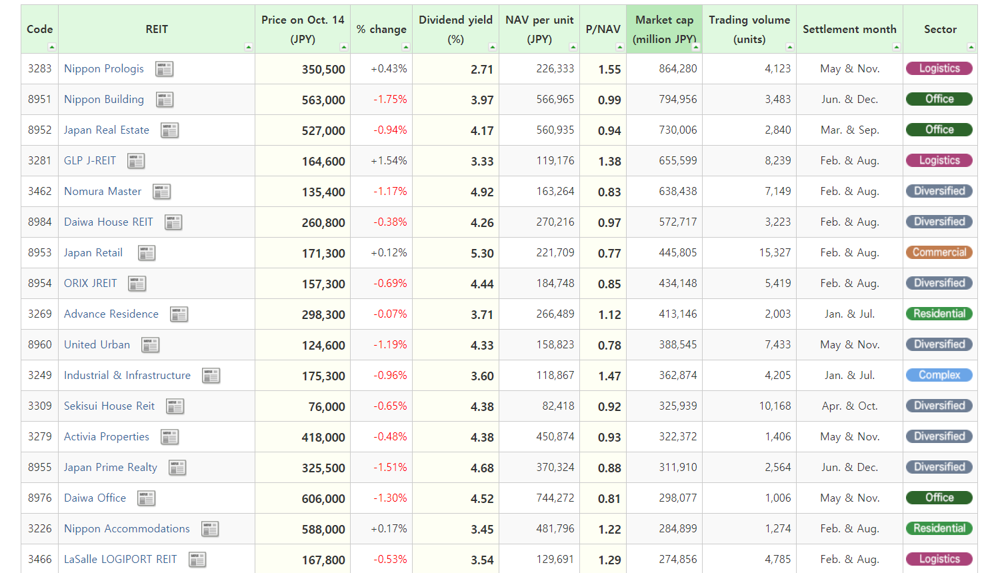993x573 pixels.
Task: Open the ORIX JREIT link
Action: [91, 283]
